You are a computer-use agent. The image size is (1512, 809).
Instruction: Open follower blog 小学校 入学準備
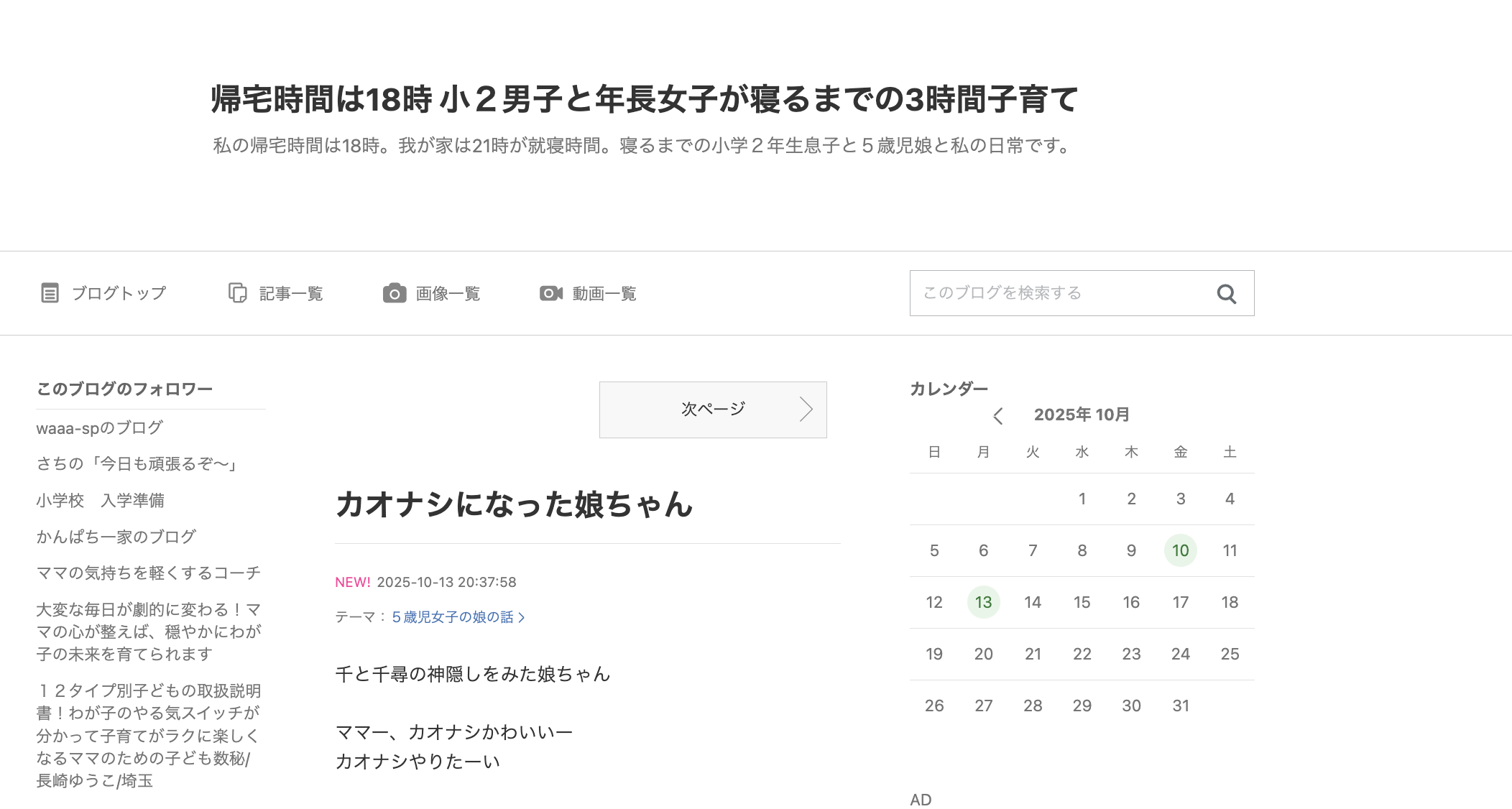[101, 501]
